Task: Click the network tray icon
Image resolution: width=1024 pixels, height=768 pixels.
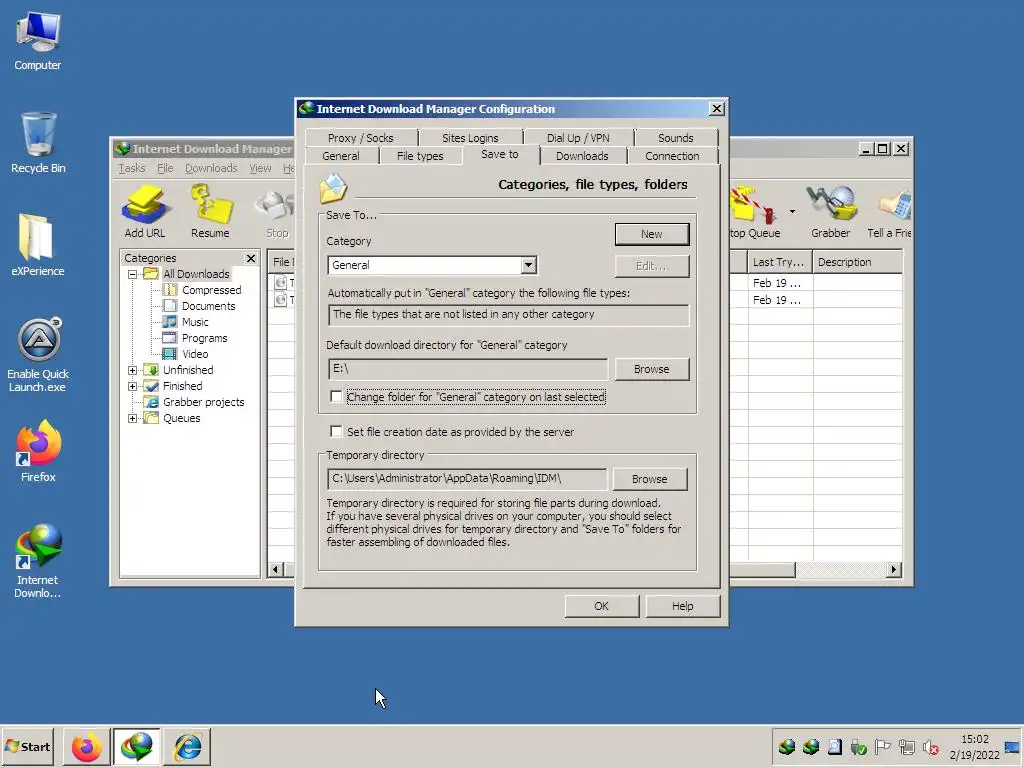Action: point(906,747)
